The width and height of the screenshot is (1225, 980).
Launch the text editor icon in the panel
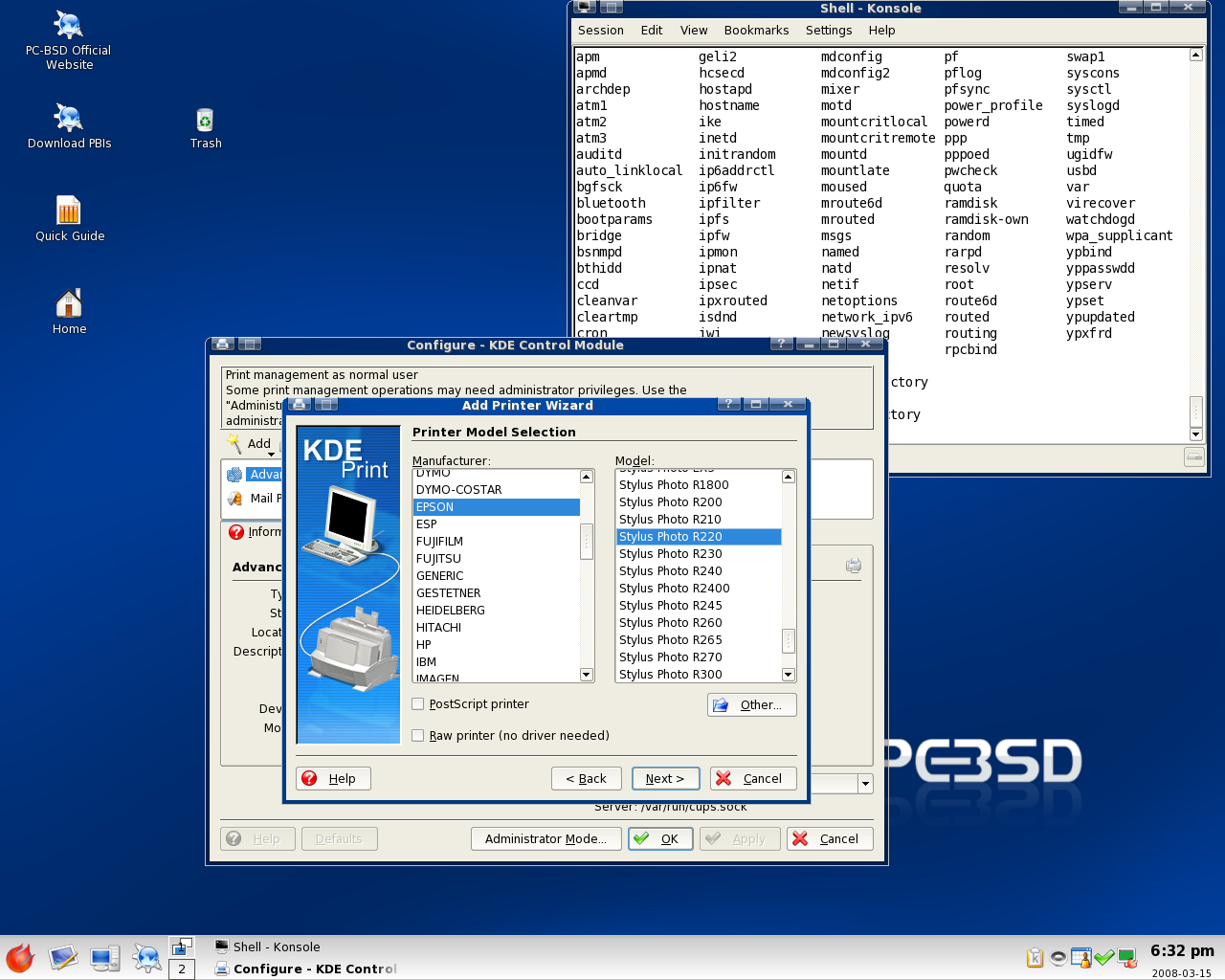(63, 958)
